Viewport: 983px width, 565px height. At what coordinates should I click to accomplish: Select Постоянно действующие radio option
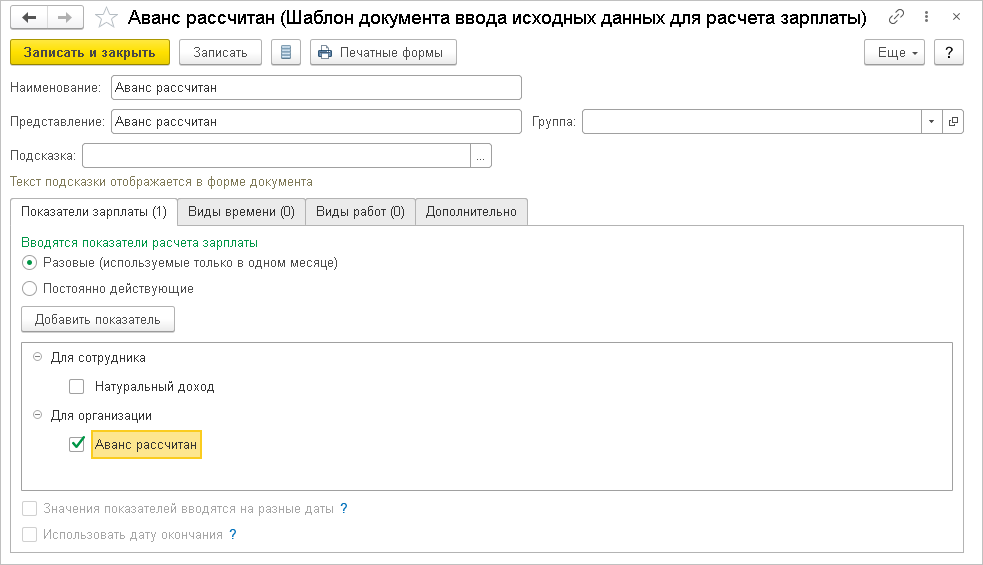29,288
